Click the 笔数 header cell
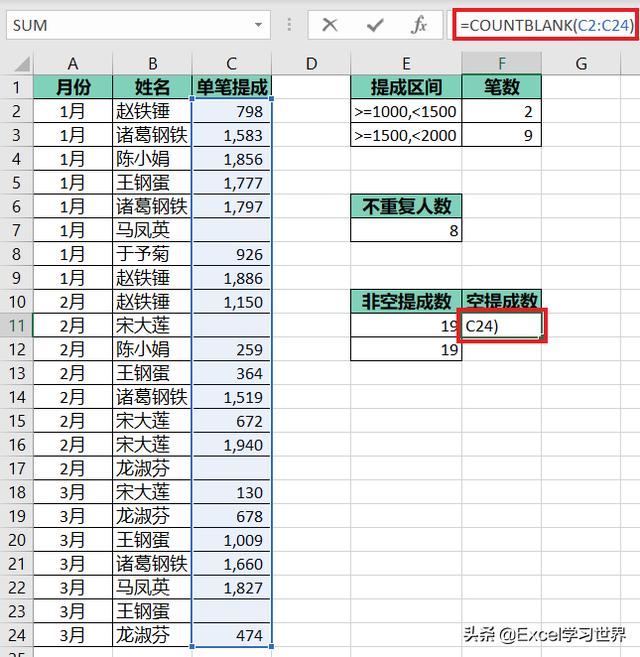Viewport: 640px width, 657px height. [502, 87]
